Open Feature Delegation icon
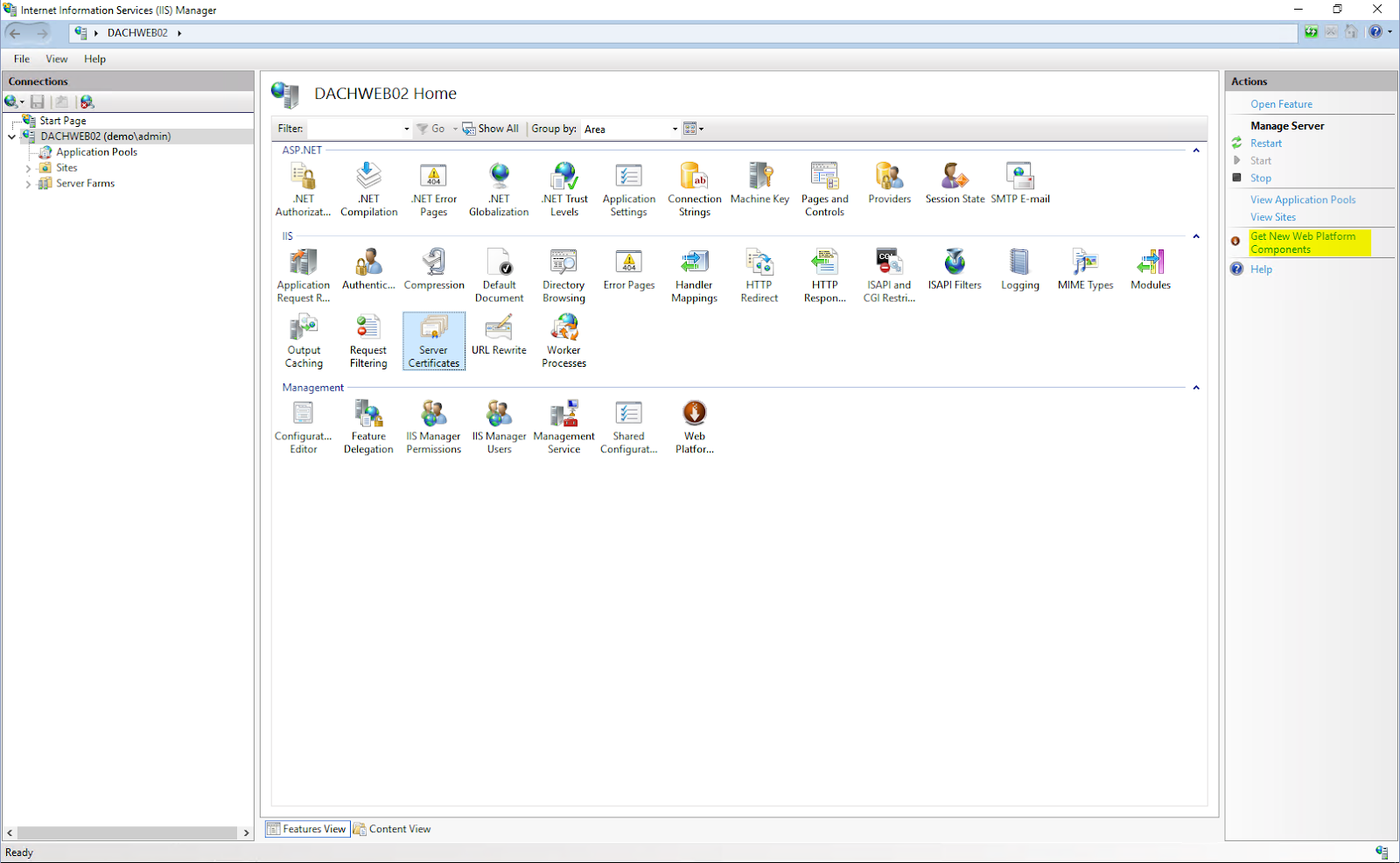 [368, 426]
